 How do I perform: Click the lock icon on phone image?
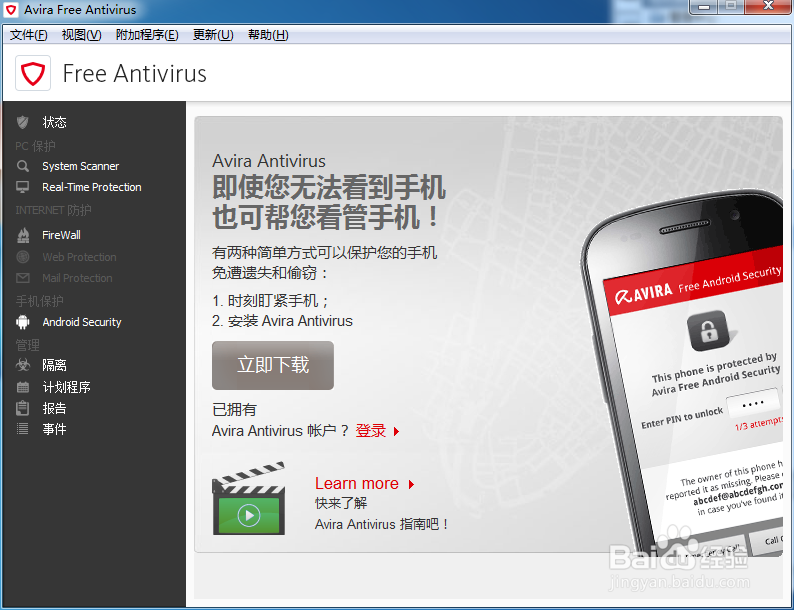(x=709, y=331)
